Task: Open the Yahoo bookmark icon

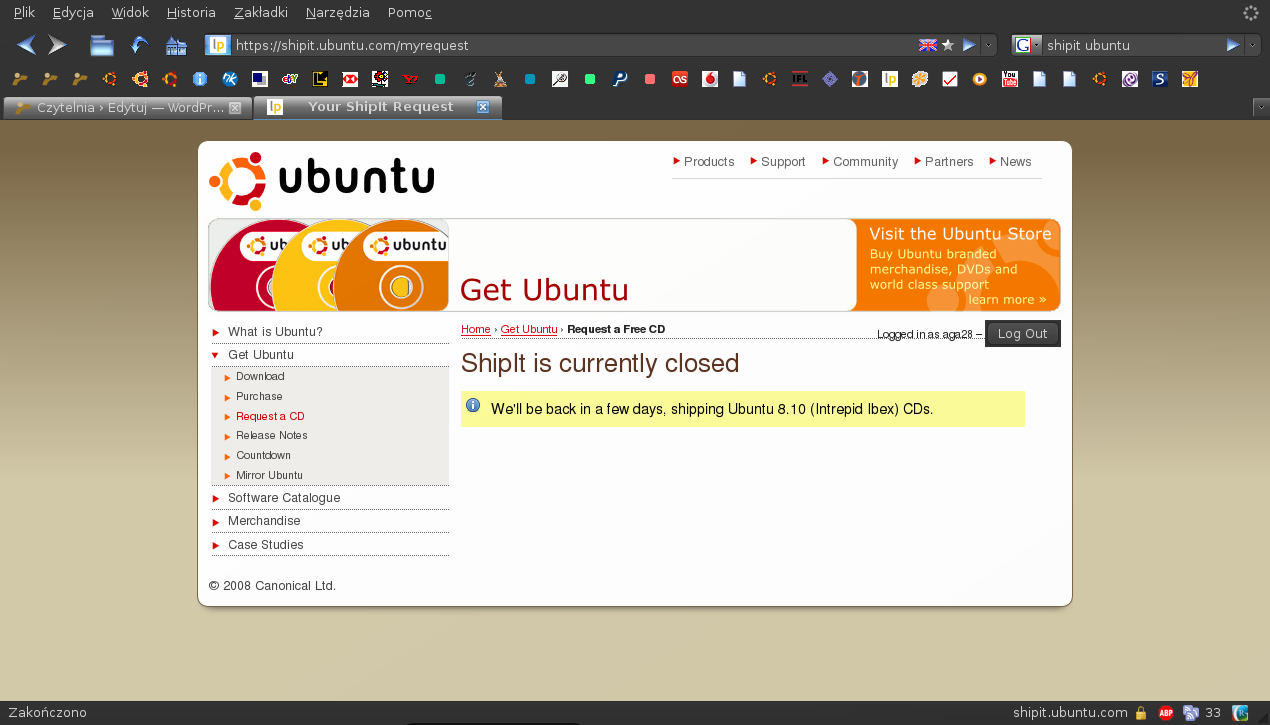Action: coord(410,79)
